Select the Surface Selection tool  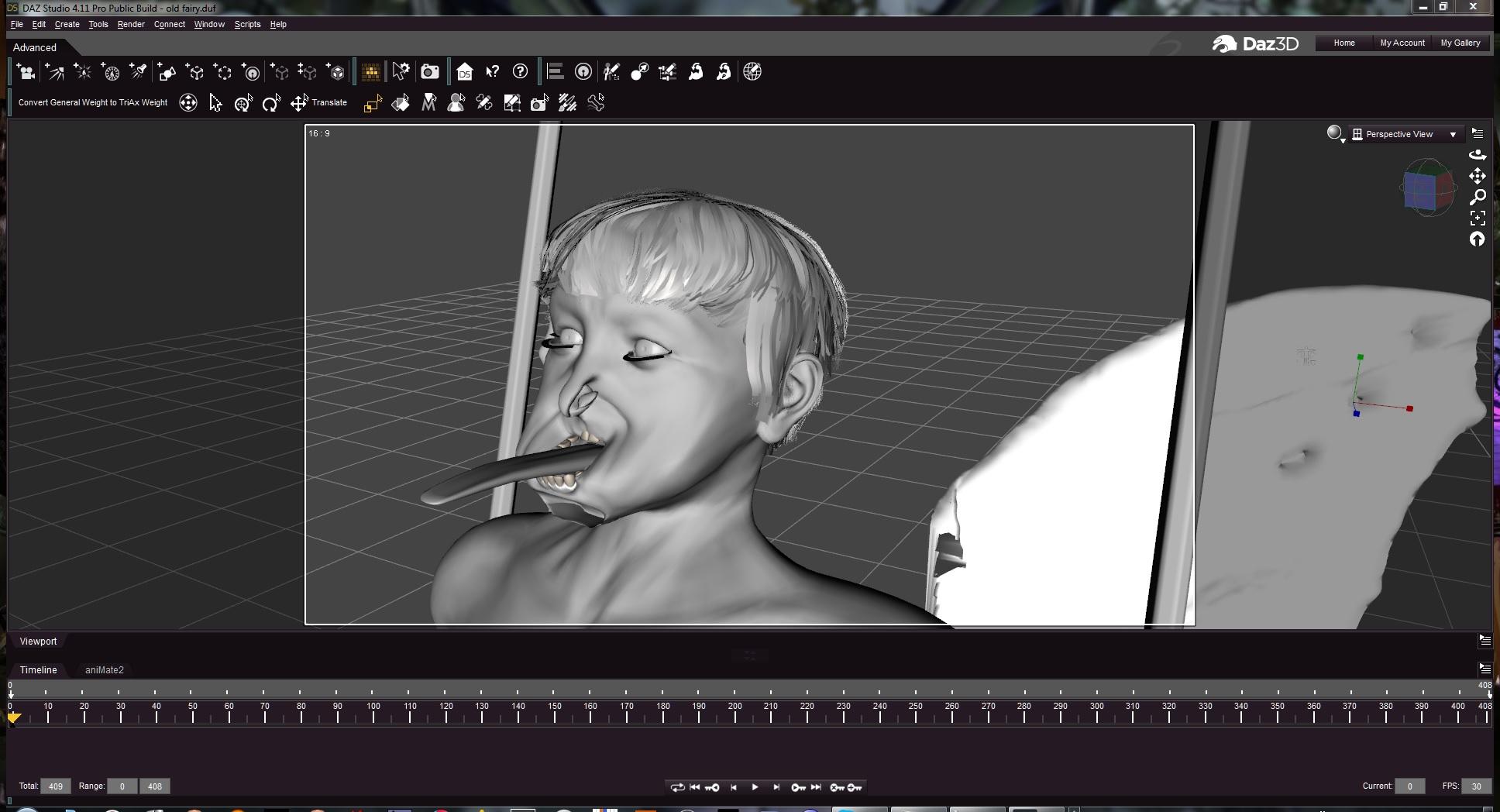pyautogui.click(x=401, y=103)
